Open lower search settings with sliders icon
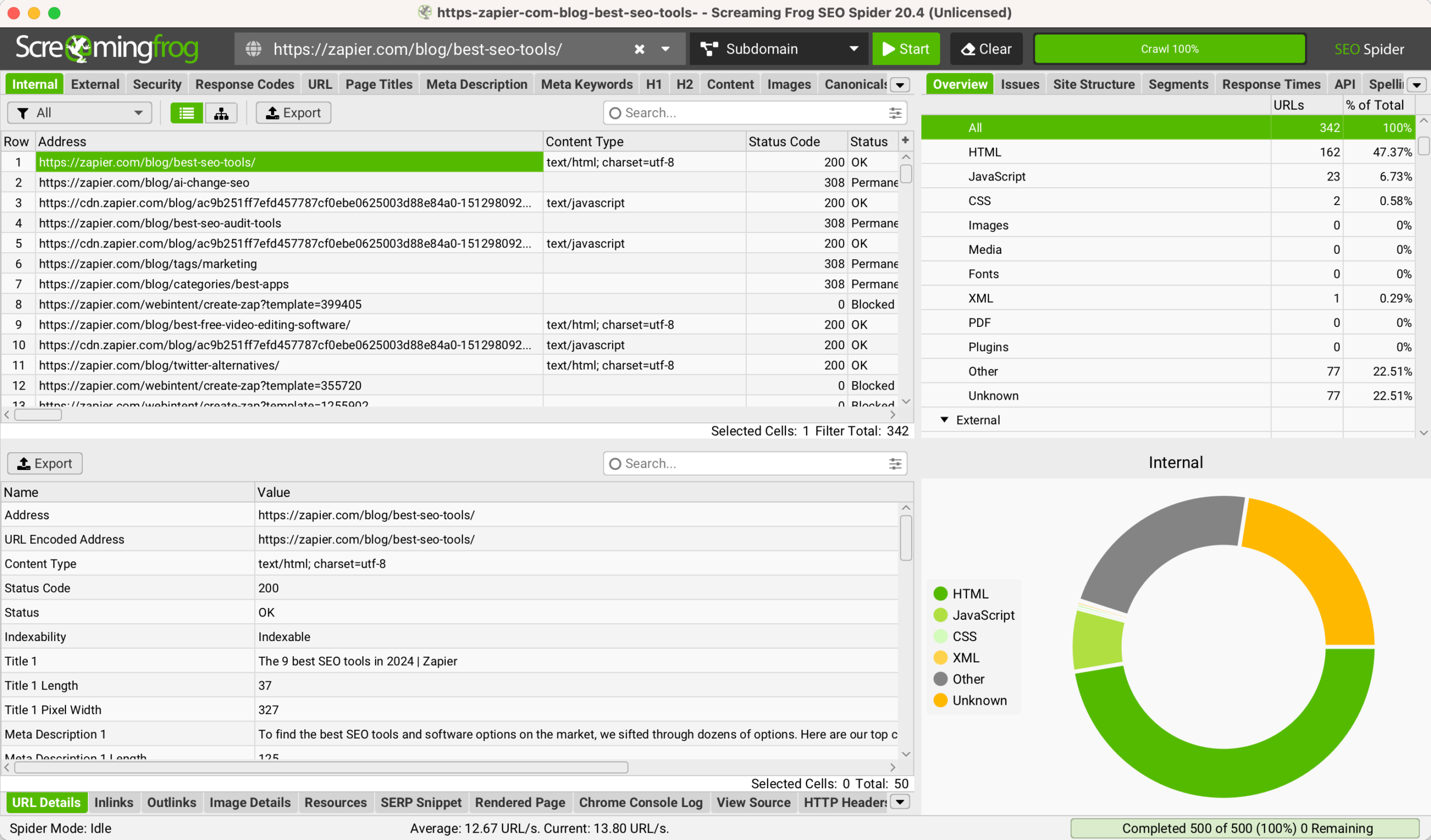The height and width of the screenshot is (840, 1431). coord(895,463)
